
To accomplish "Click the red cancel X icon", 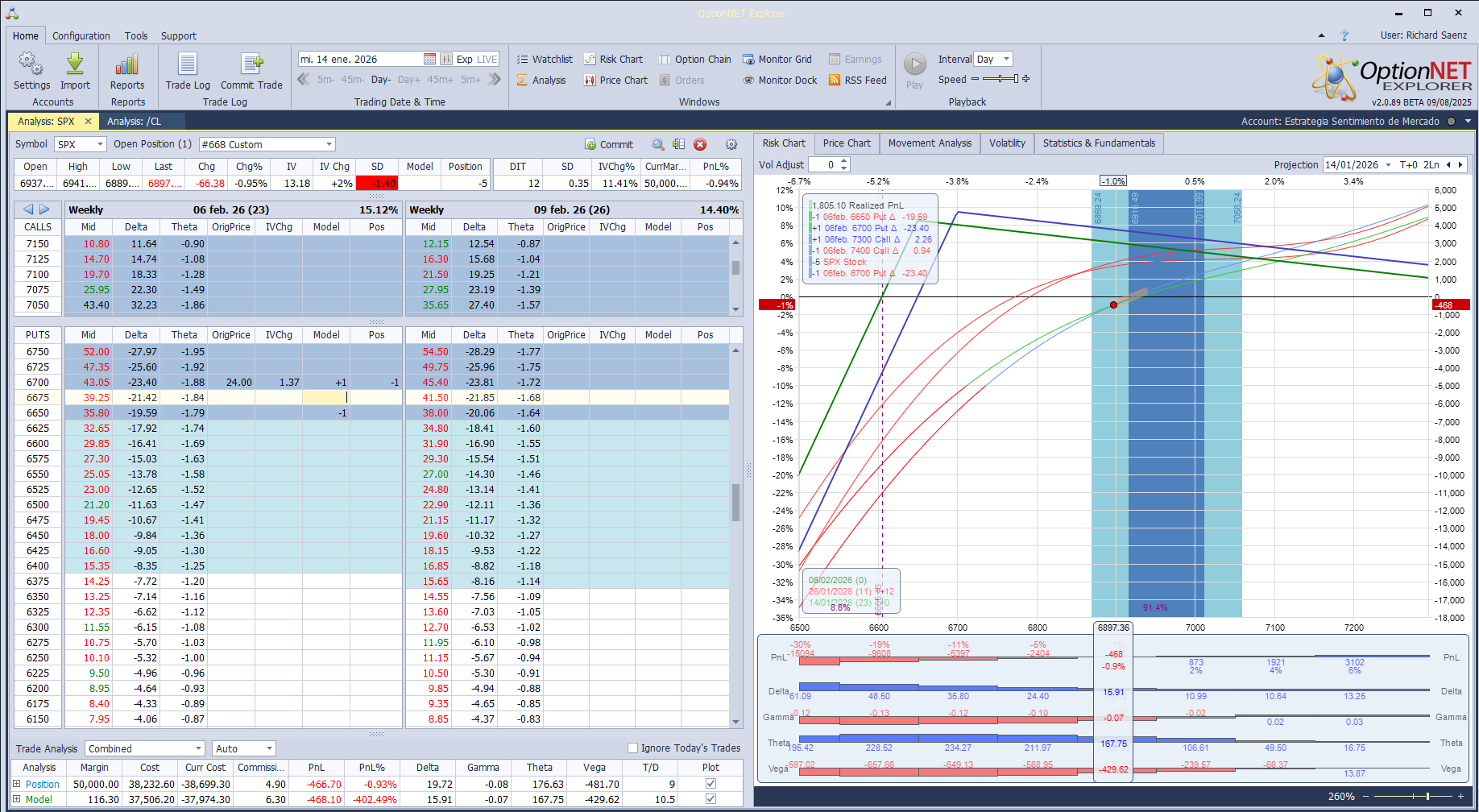I will click(x=700, y=144).
